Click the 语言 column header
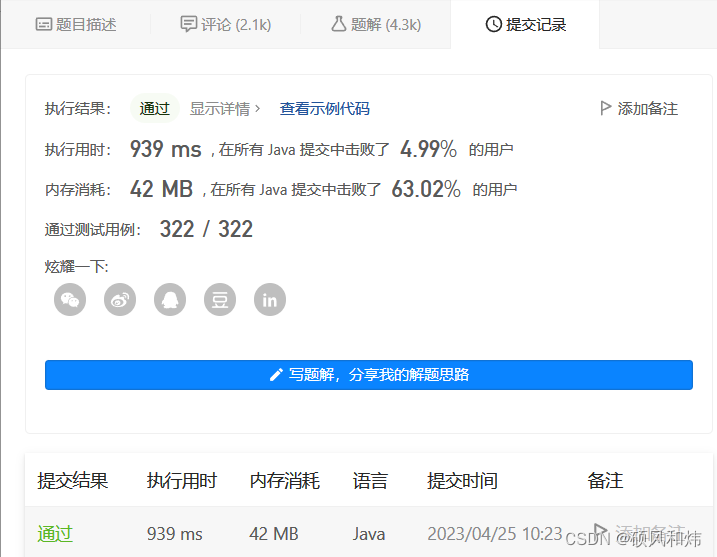 point(370,481)
